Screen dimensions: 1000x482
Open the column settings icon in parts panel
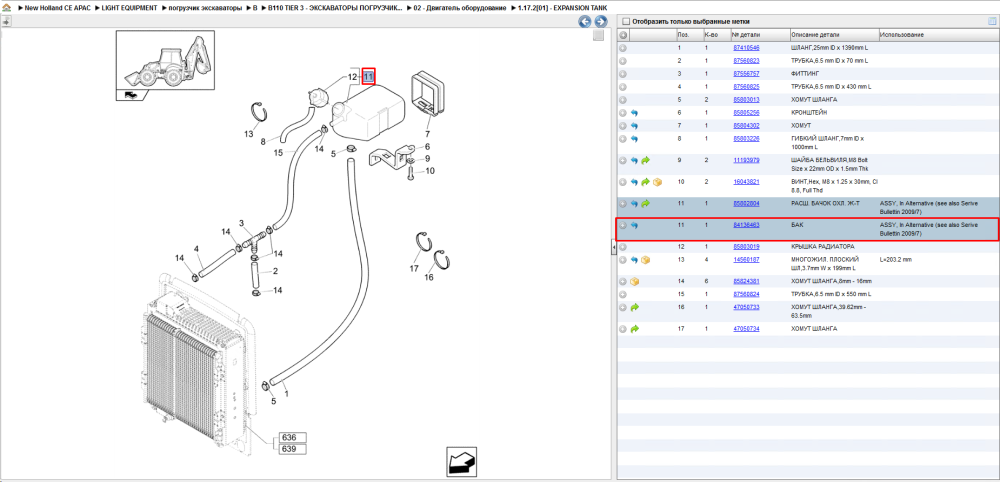[992, 21]
